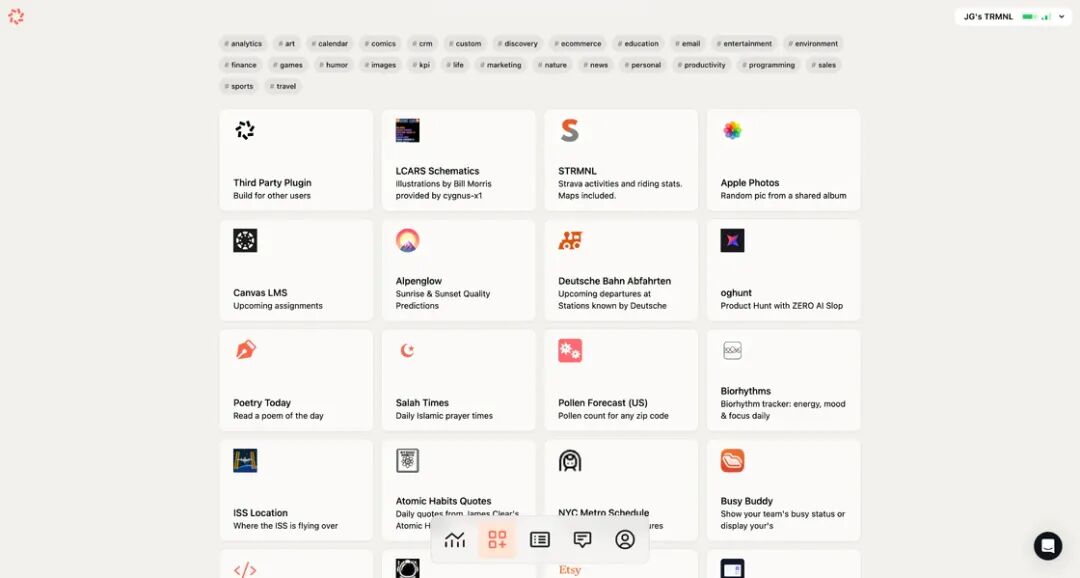Image resolution: width=1080 pixels, height=578 pixels.
Task: Open the chat support bubble
Action: (x=1048, y=546)
